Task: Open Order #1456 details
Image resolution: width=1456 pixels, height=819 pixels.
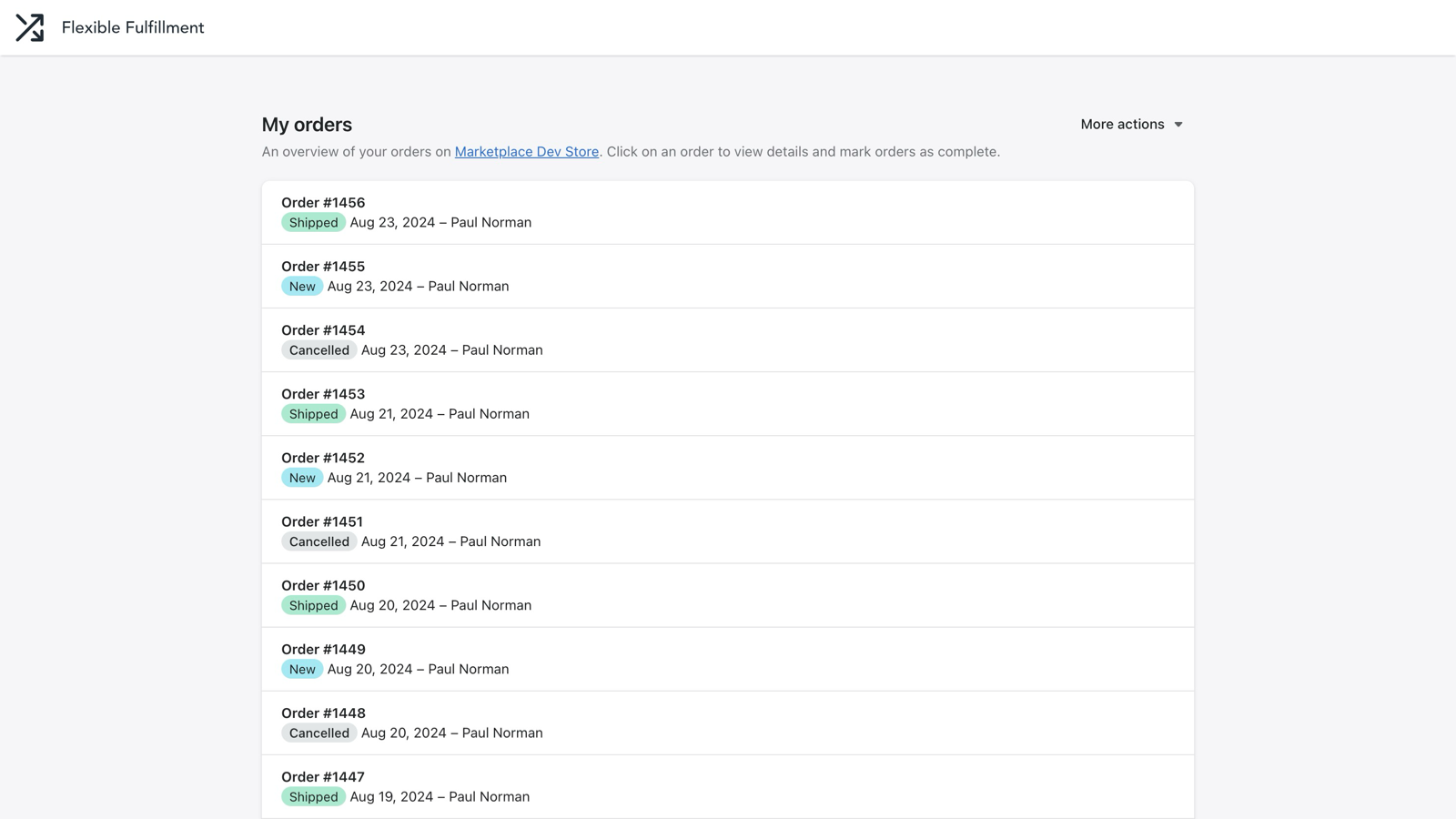Action: pos(323,202)
